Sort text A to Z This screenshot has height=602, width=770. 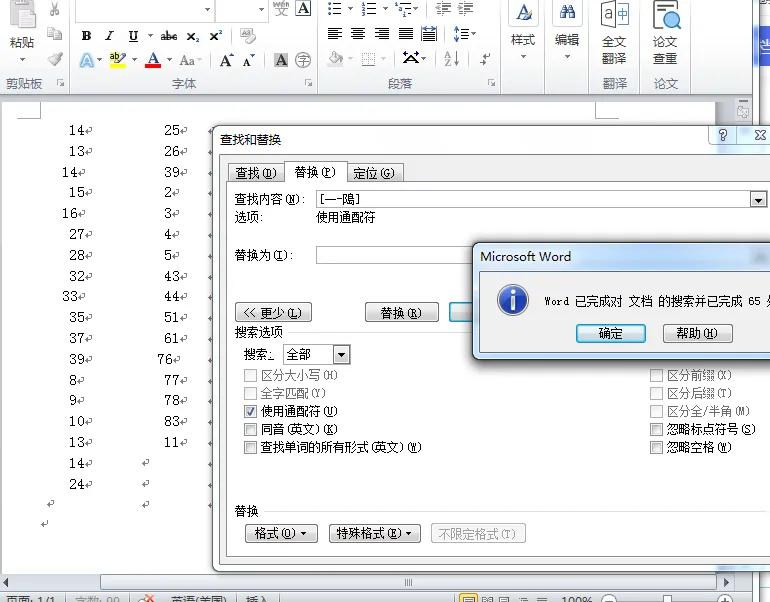coord(451,59)
